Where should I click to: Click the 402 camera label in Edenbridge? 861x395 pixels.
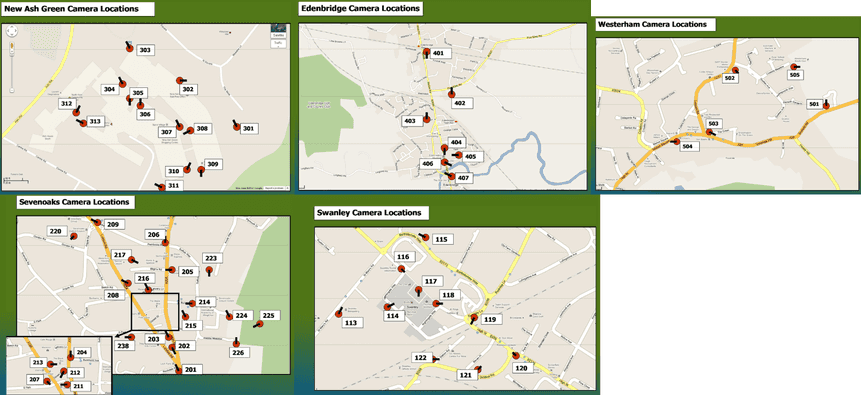460,103
